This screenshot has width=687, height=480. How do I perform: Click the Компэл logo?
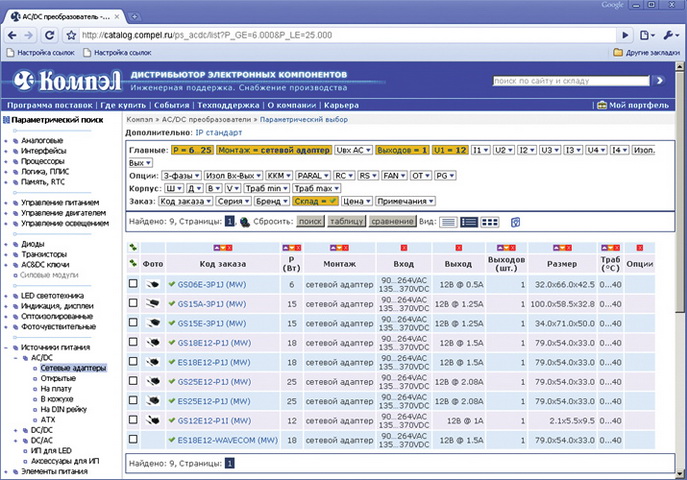[67, 81]
